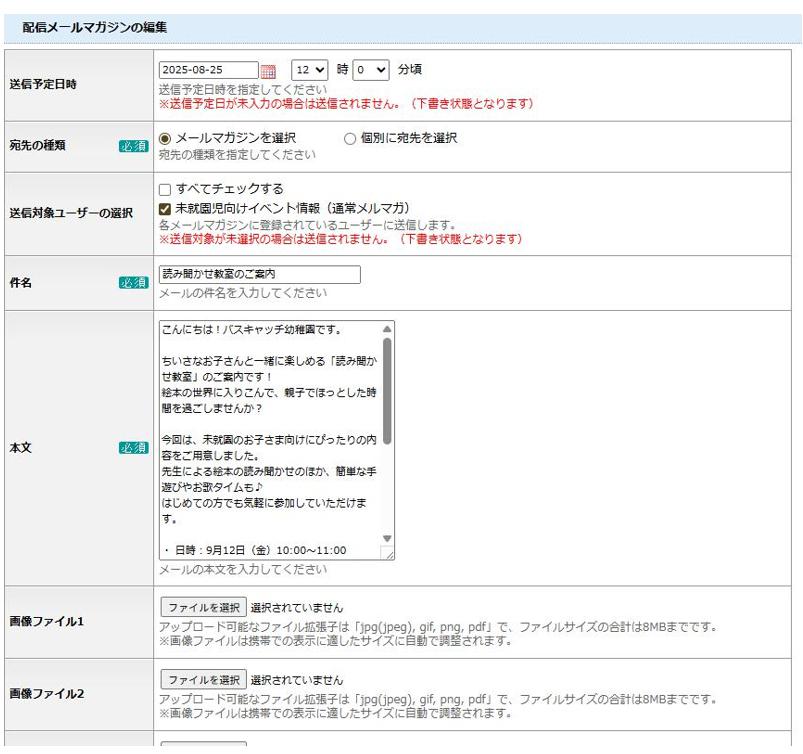Screen dimensions: 803x754
Task: Open the hour dropdown showing 12
Action: [x=310, y=70]
